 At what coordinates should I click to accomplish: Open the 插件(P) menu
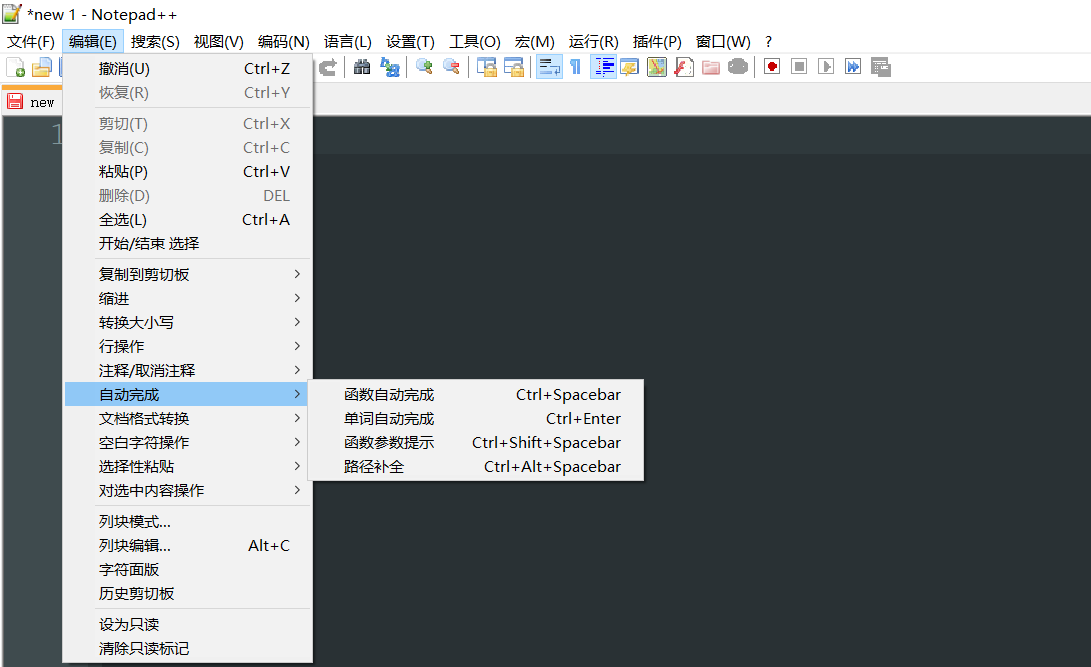tap(657, 42)
